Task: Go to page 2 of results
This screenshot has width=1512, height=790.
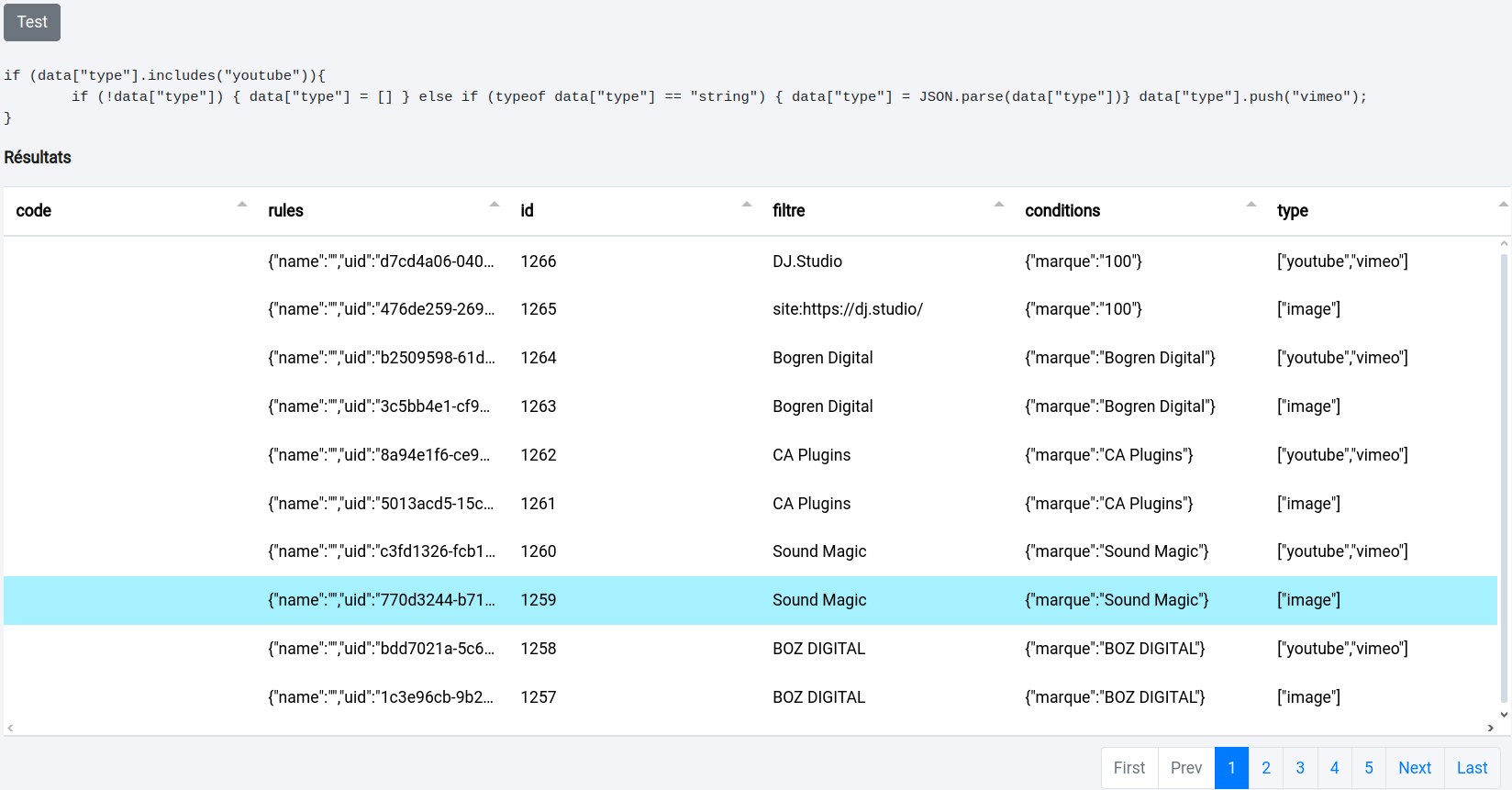Action: pos(1265,768)
